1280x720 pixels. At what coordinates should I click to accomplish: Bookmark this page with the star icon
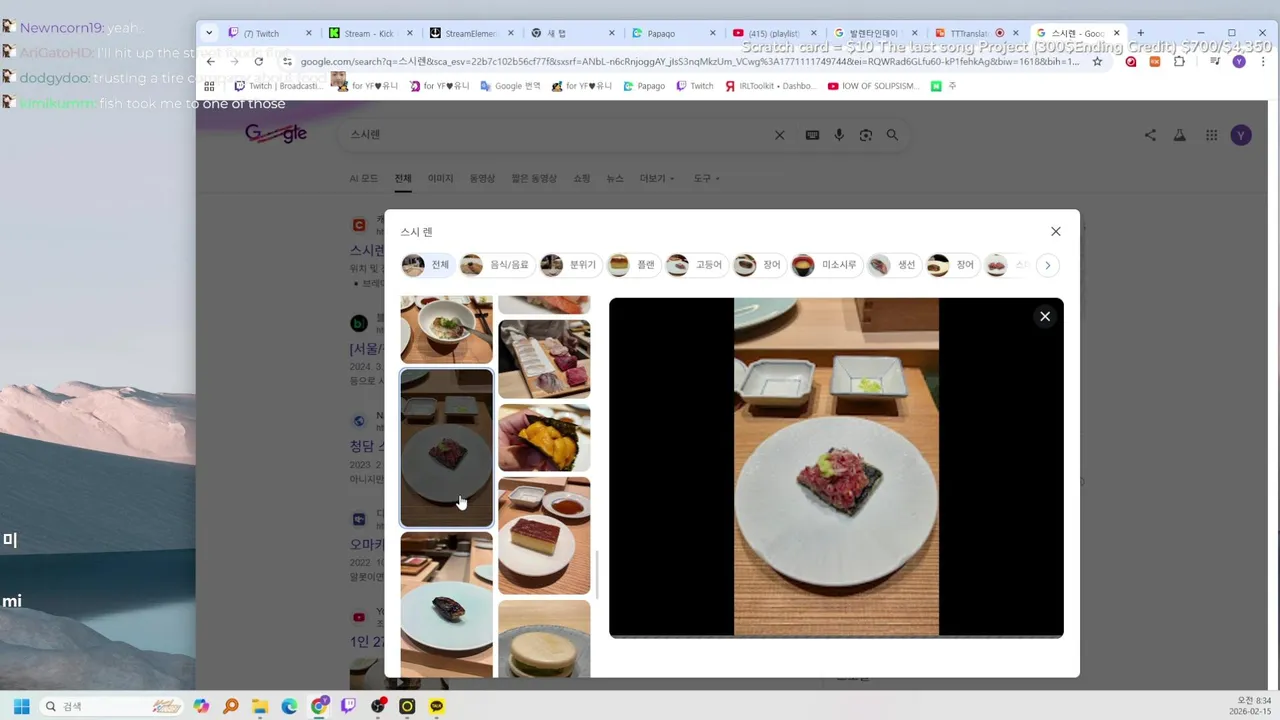point(1097,61)
